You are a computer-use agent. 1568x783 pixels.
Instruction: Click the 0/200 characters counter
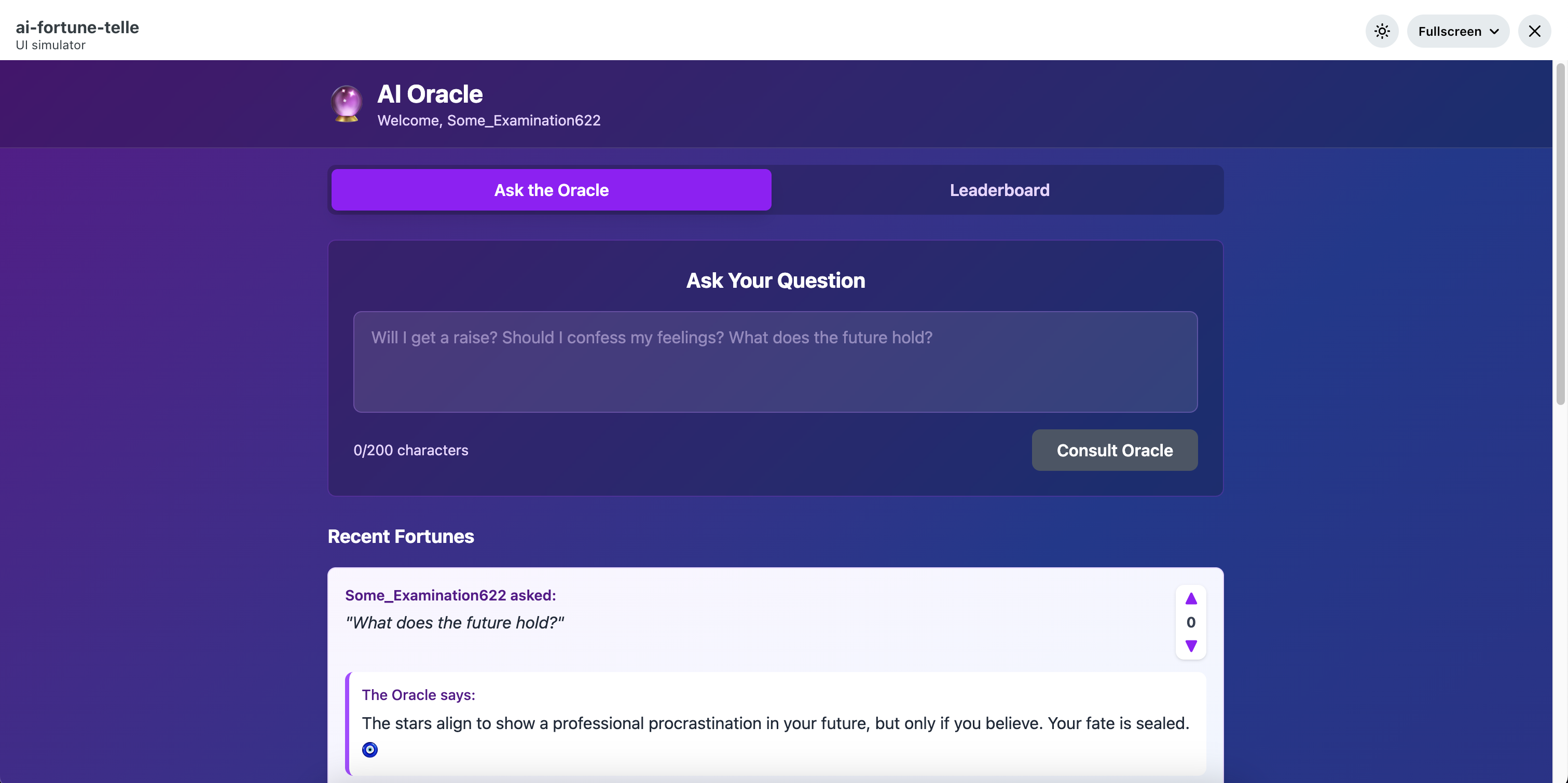coord(411,450)
